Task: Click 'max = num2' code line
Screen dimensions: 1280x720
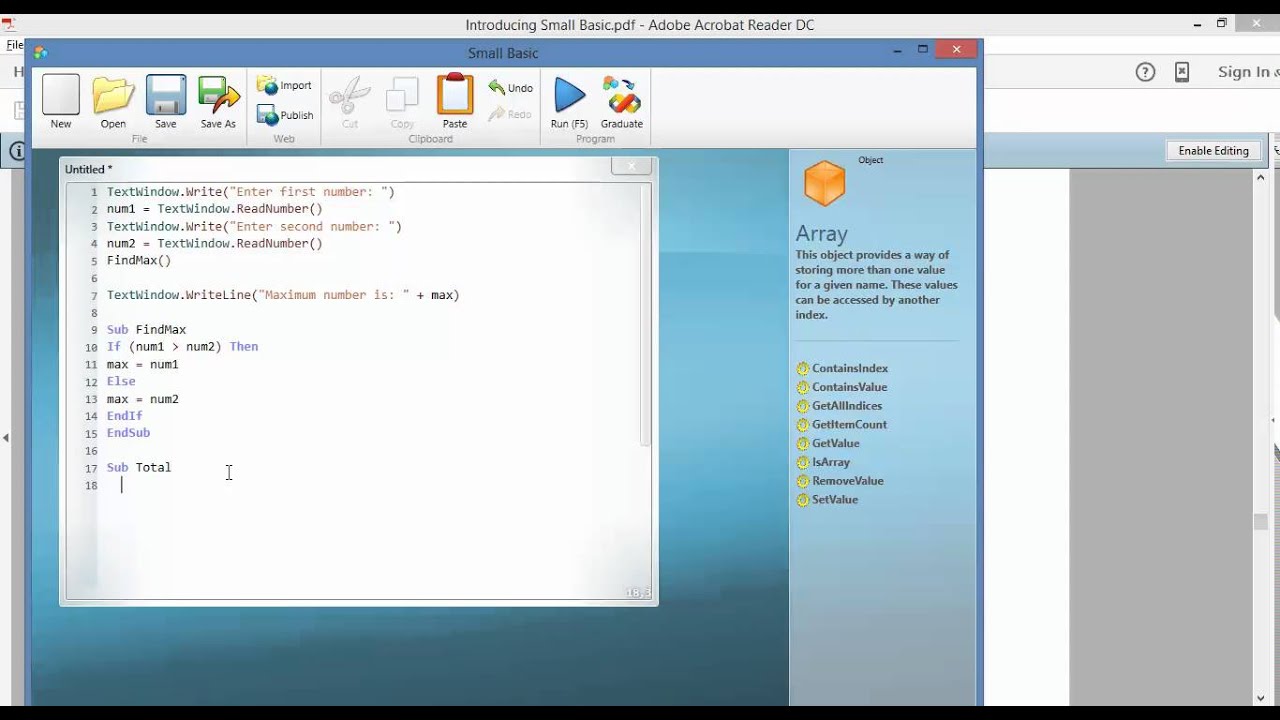Action: point(143,399)
